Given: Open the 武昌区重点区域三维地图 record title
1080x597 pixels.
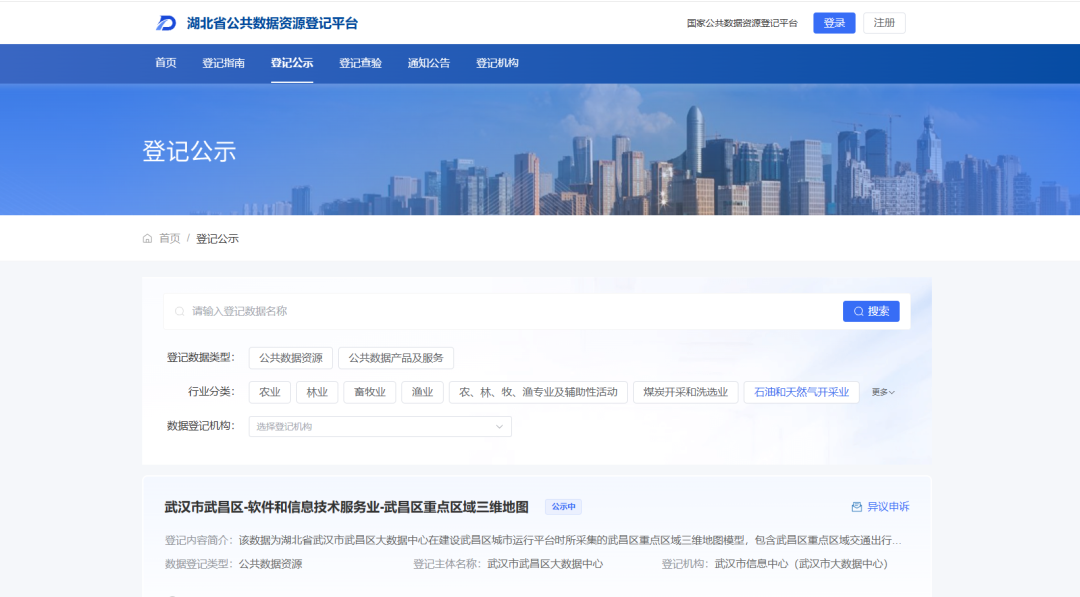Looking at the screenshot, I should click(x=346, y=507).
